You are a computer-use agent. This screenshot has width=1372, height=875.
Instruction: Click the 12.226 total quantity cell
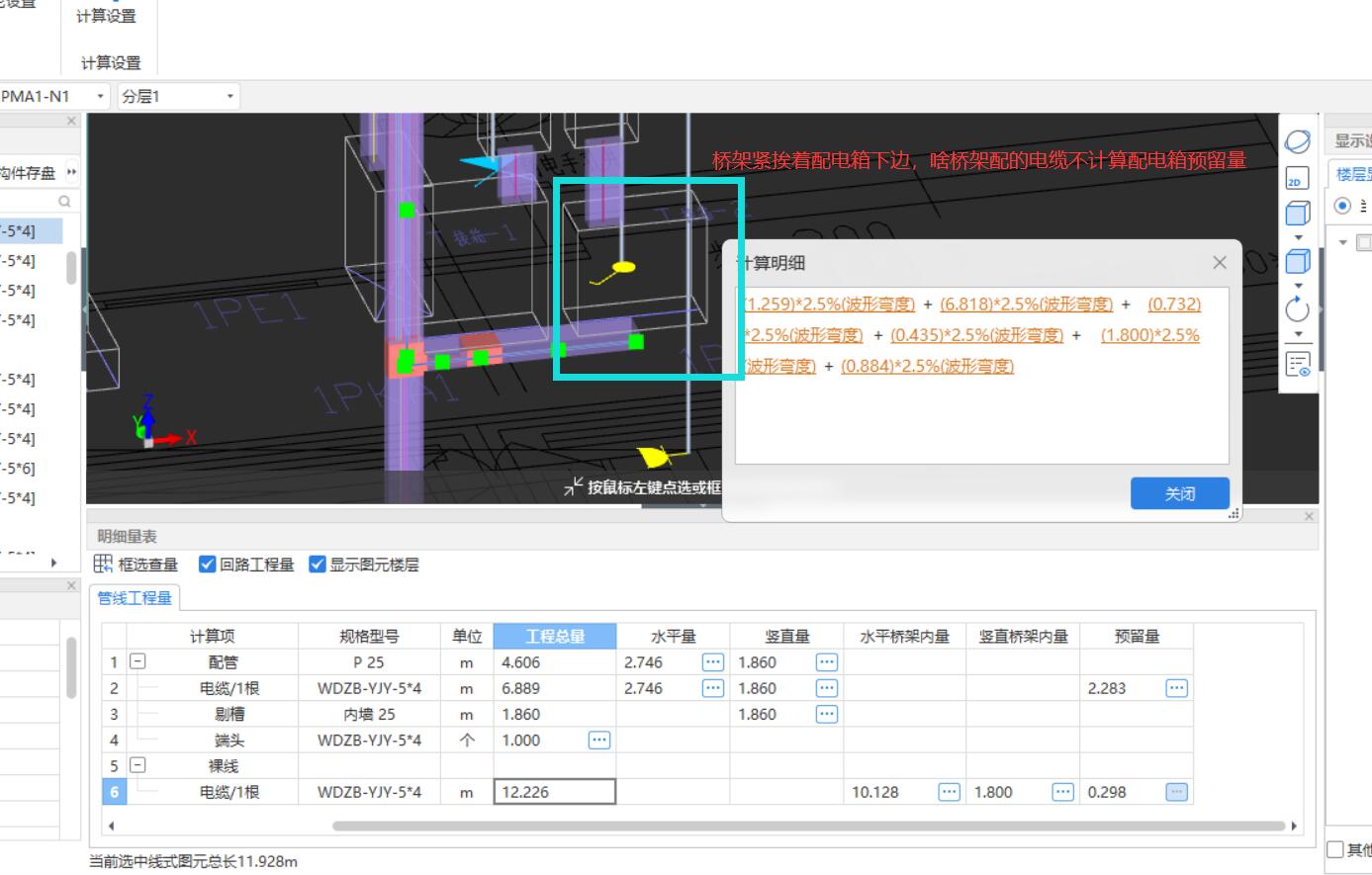tap(555, 792)
